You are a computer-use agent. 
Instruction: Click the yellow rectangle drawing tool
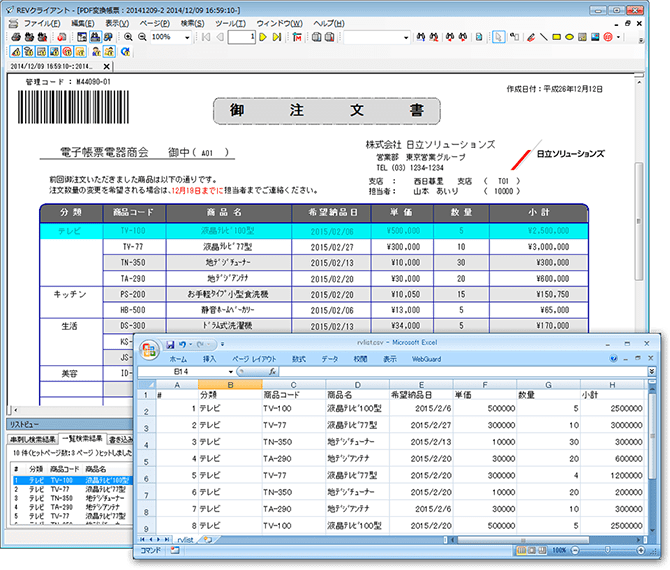(x=556, y=37)
